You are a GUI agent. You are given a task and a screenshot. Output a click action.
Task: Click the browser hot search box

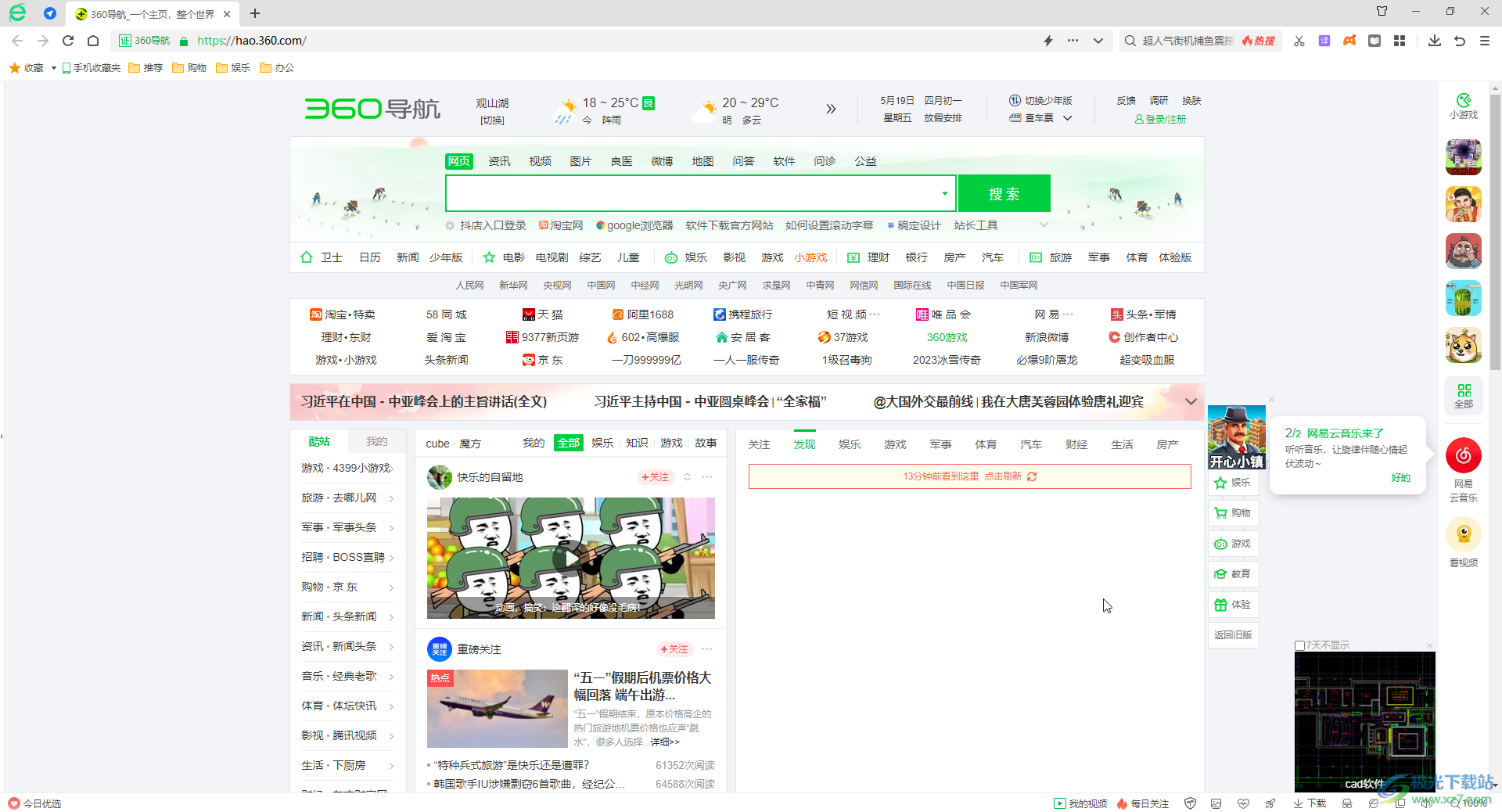(x=1201, y=41)
